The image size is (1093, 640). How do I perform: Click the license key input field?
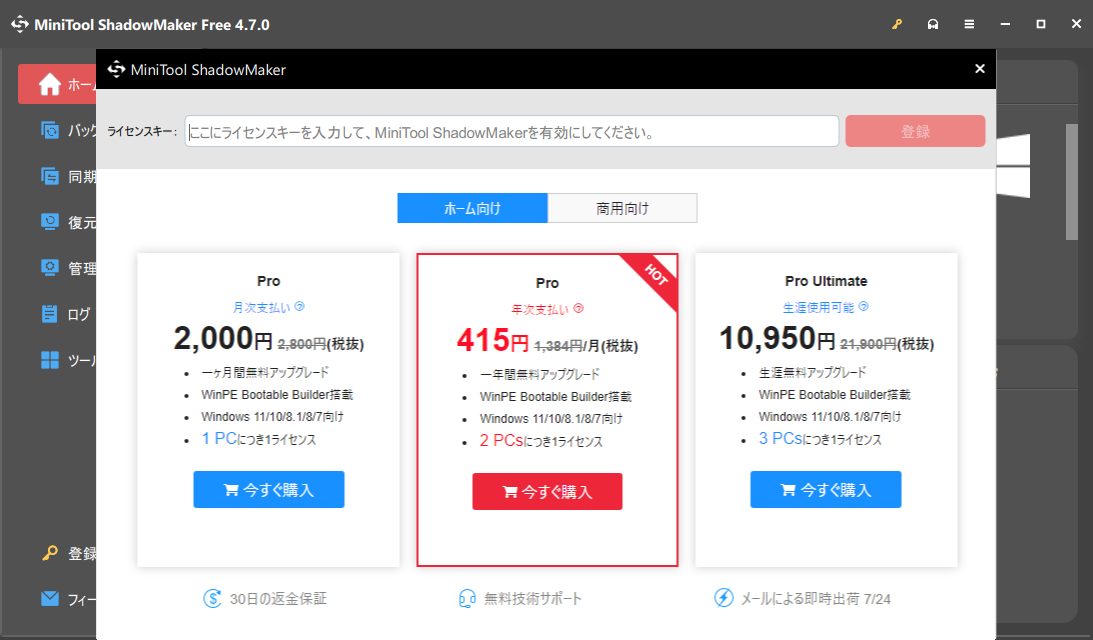click(x=512, y=131)
